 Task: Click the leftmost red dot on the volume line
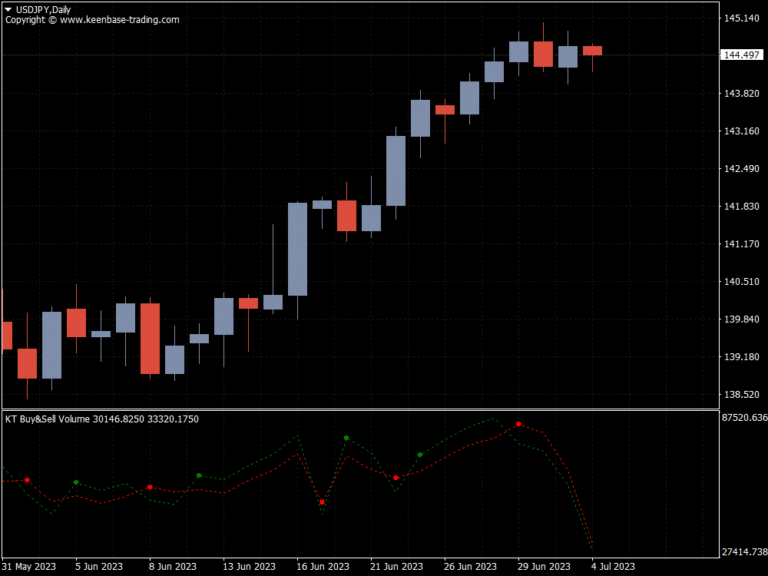(x=27, y=480)
